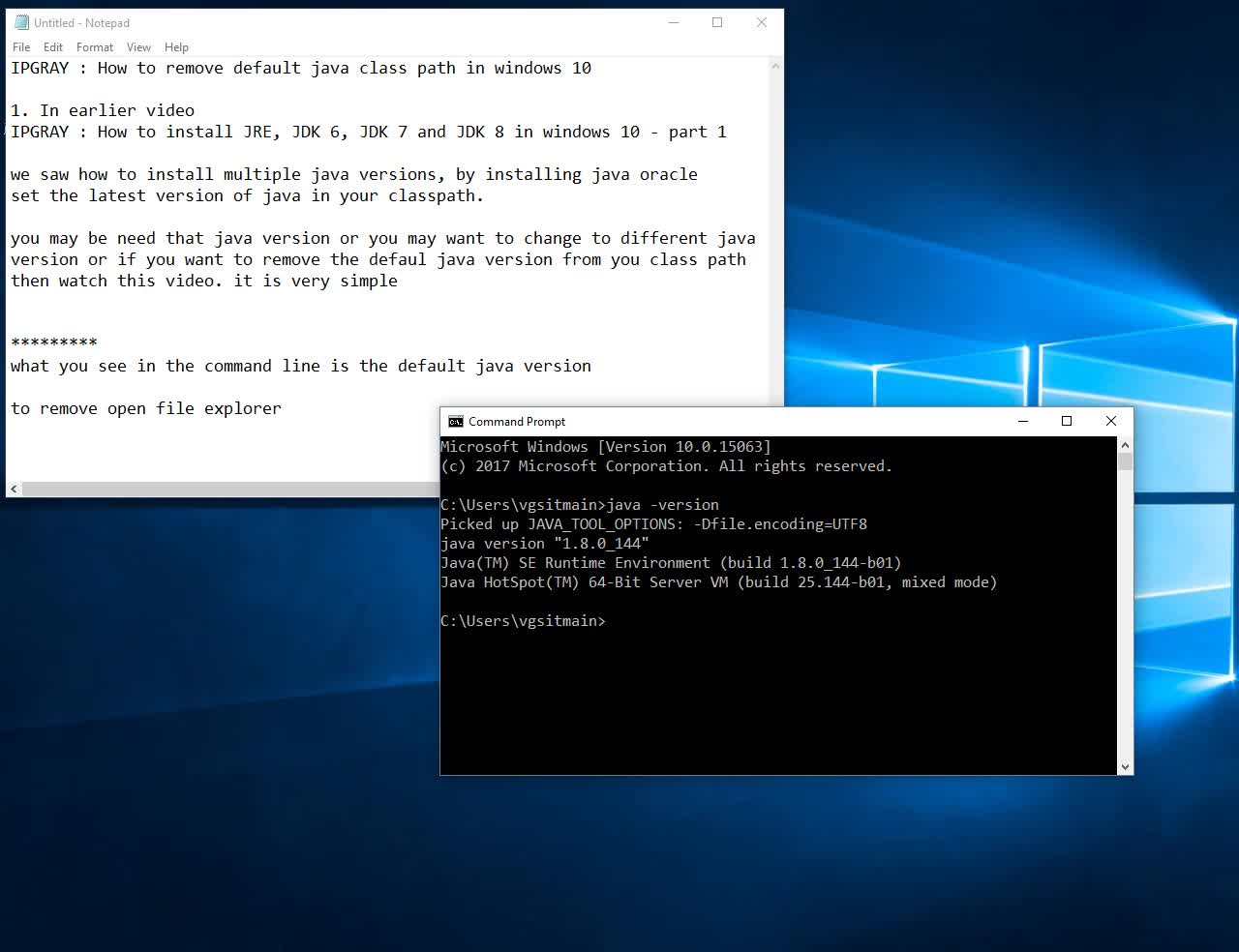Image resolution: width=1239 pixels, height=952 pixels.
Task: Click the Command Prompt icon in title bar
Action: click(x=456, y=422)
